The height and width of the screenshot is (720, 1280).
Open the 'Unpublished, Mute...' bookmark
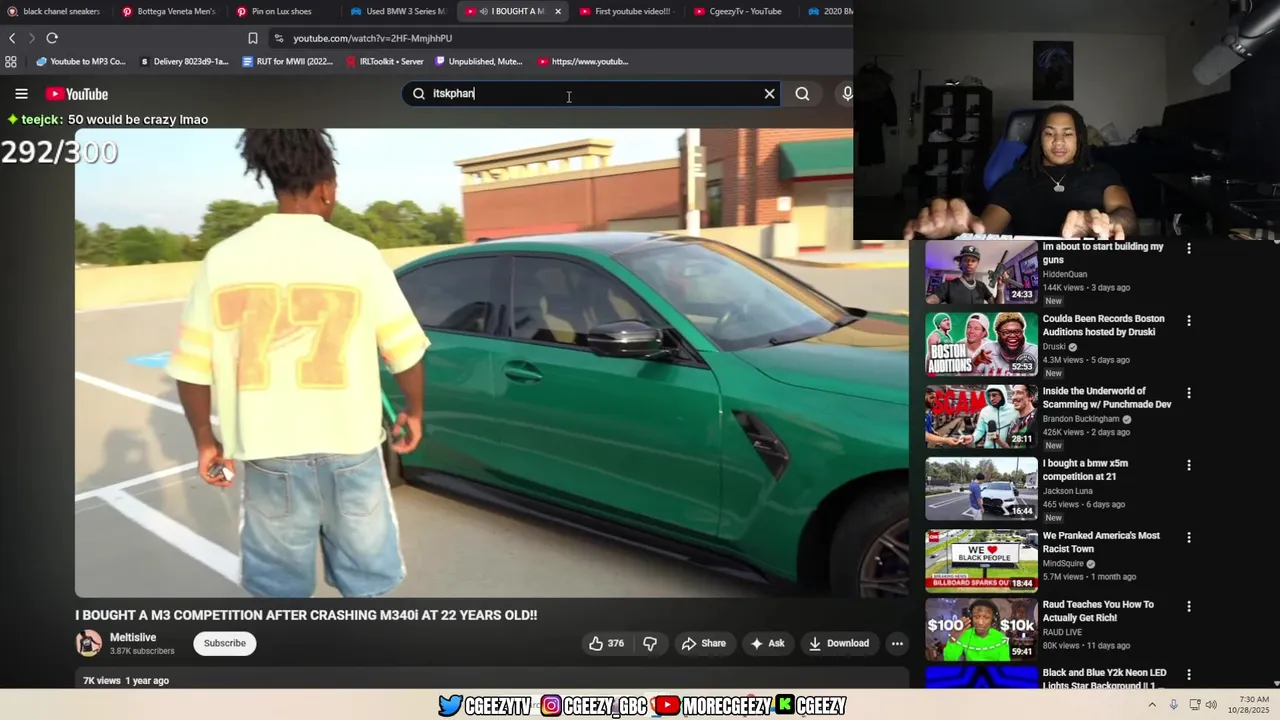479,61
